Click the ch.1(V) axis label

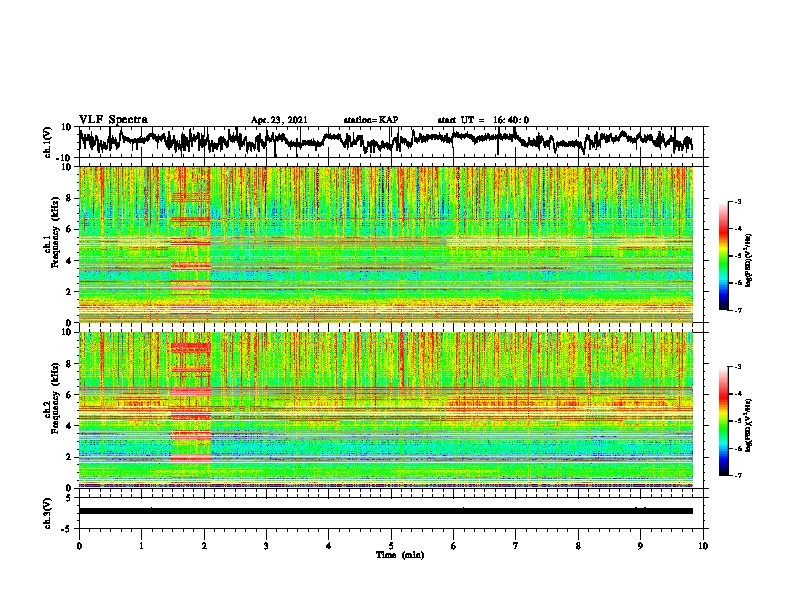[48, 142]
